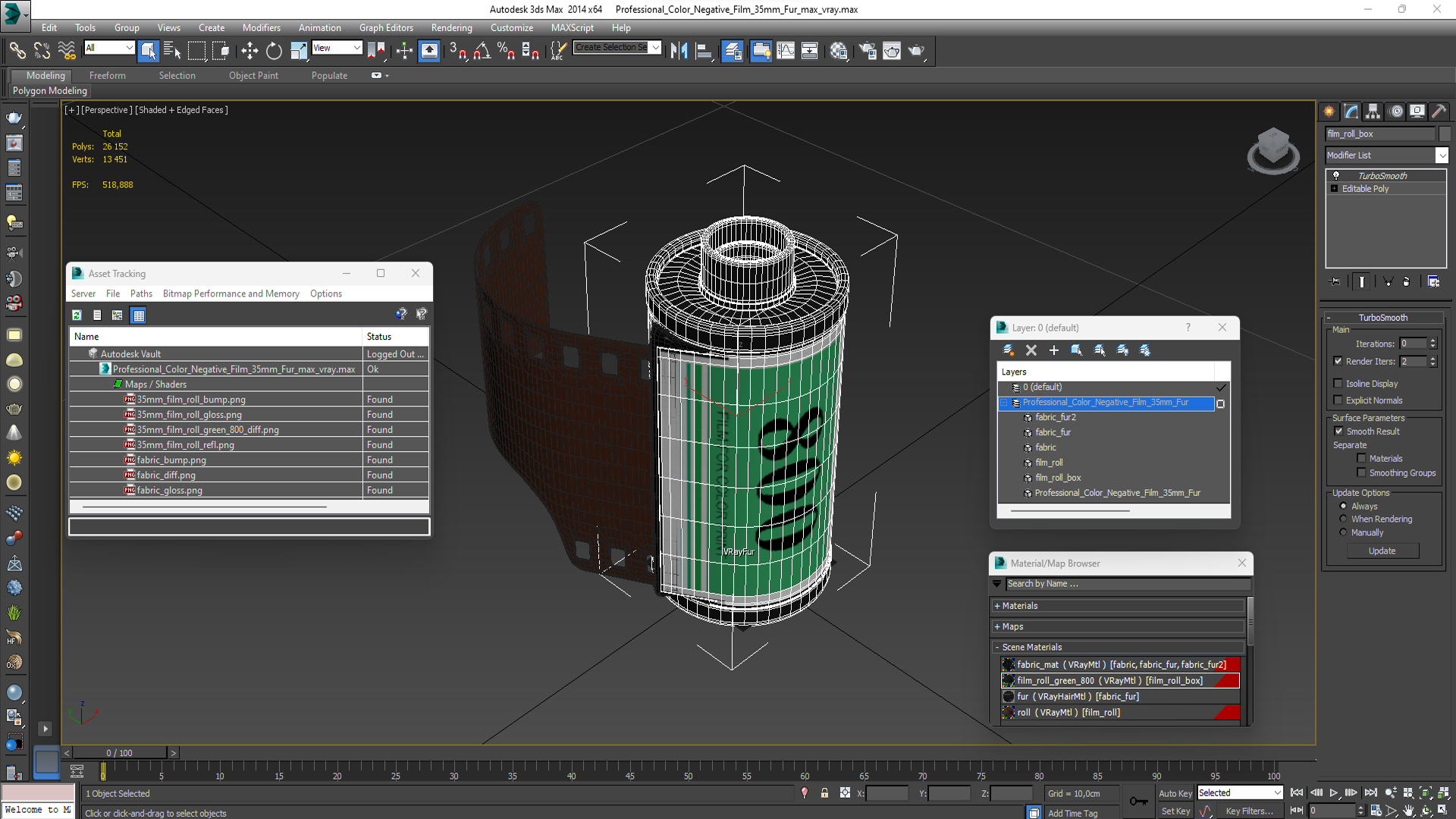Switch to the Freeform ribbon tab
1456x819 pixels.
pyautogui.click(x=108, y=76)
